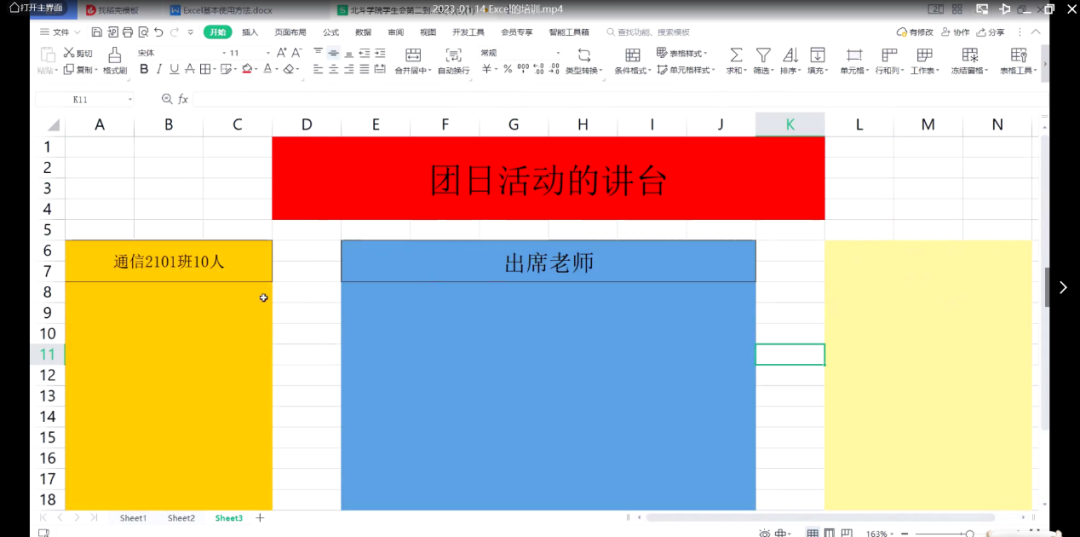
Task: Click the AutoSum (求和) sigma icon
Action: click(x=735, y=55)
